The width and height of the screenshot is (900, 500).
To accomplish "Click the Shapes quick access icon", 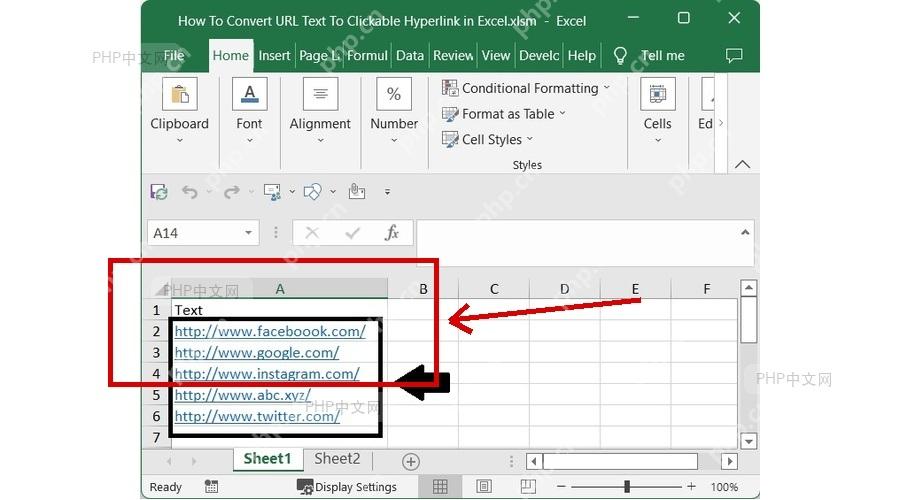I will pyautogui.click(x=312, y=192).
